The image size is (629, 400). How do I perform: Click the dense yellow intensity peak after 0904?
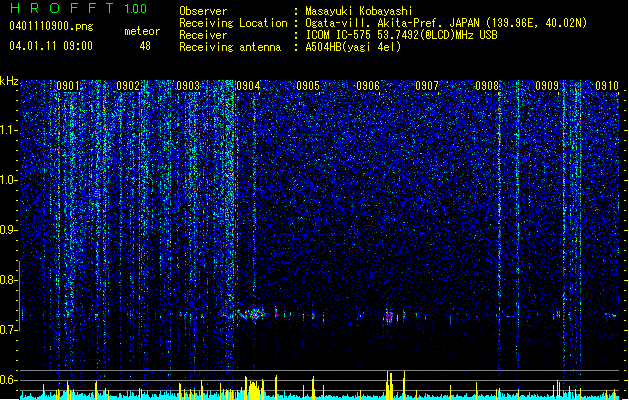coord(254,389)
